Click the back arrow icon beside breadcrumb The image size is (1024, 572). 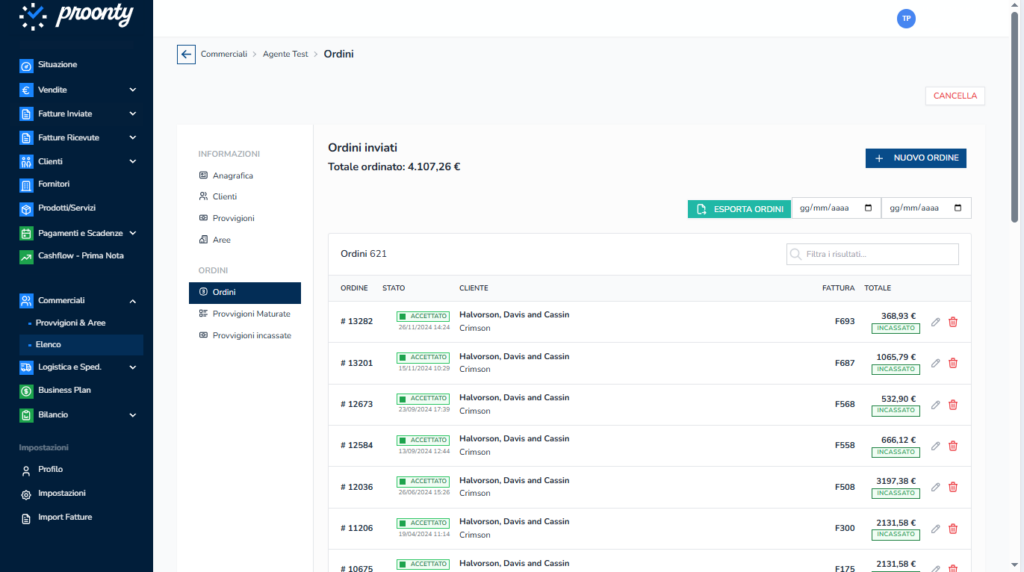[186, 54]
